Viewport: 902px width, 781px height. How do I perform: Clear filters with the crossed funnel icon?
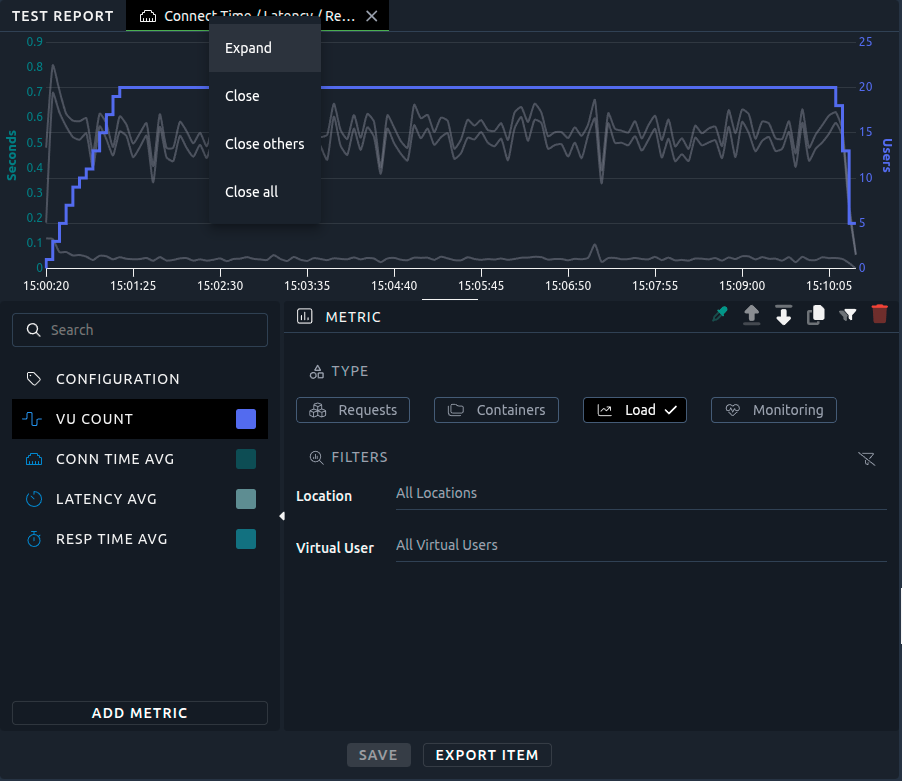click(x=867, y=458)
